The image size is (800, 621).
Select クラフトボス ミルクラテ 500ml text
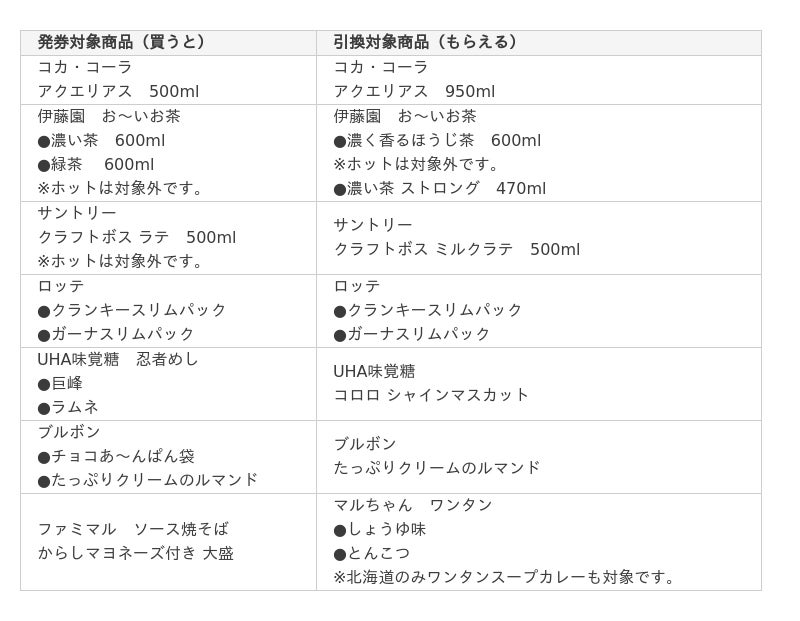[x=456, y=249]
